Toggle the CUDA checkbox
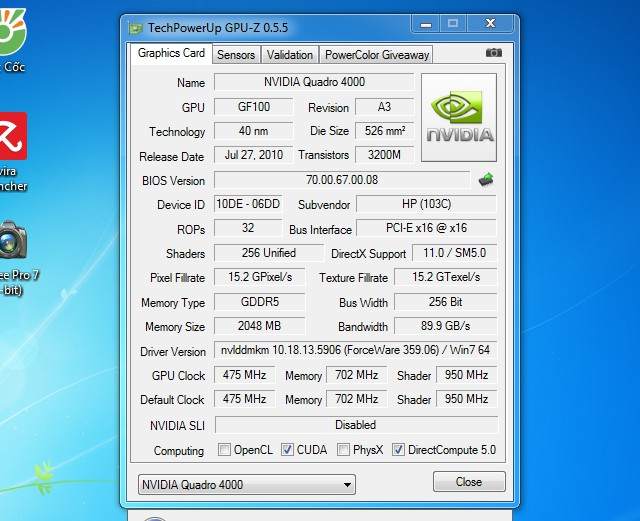 click(288, 450)
